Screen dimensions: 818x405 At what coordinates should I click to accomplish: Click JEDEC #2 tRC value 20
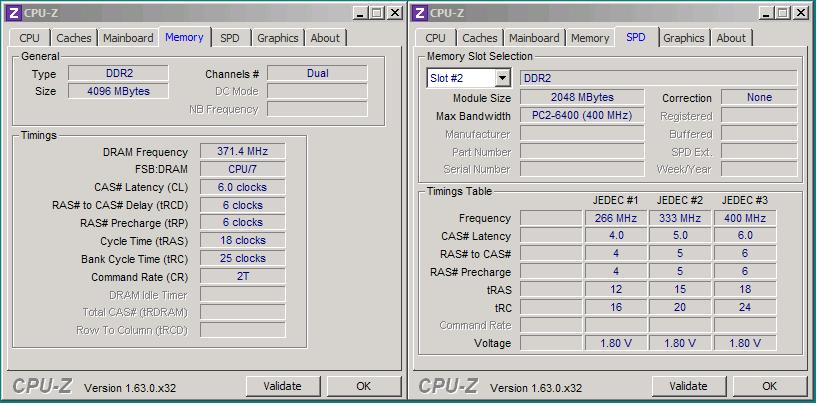(x=680, y=307)
